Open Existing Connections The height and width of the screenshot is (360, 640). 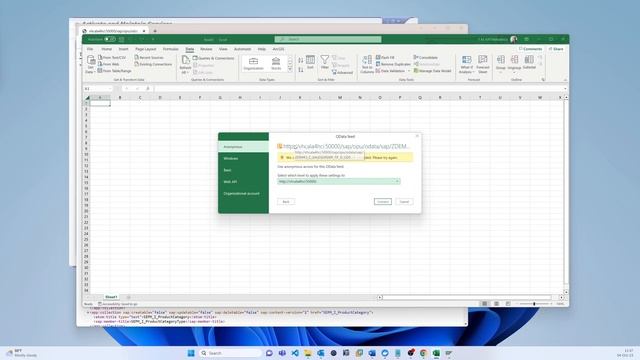[153, 64]
